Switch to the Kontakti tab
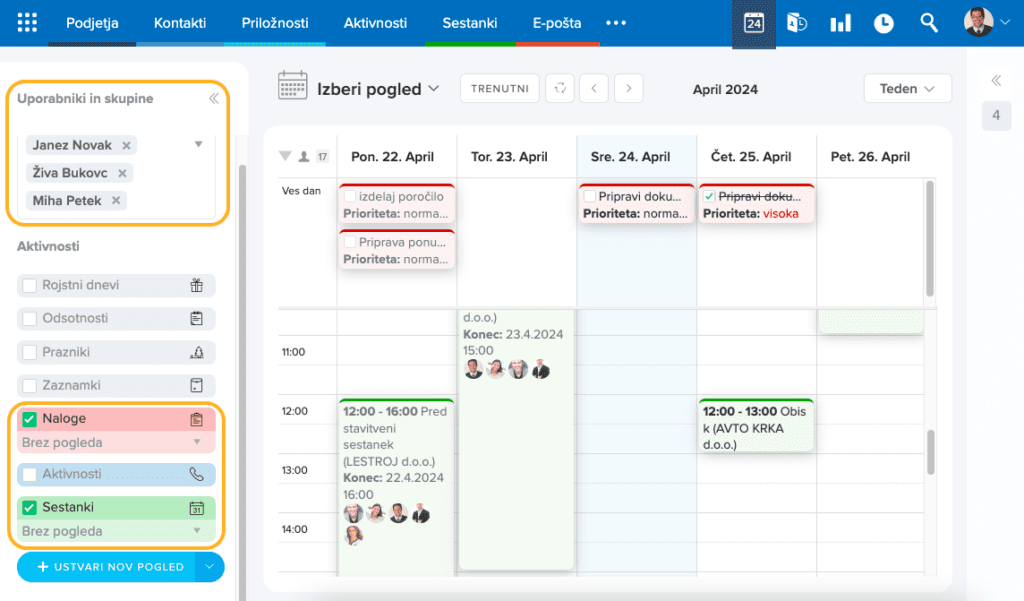This screenshot has width=1024, height=601. [181, 23]
